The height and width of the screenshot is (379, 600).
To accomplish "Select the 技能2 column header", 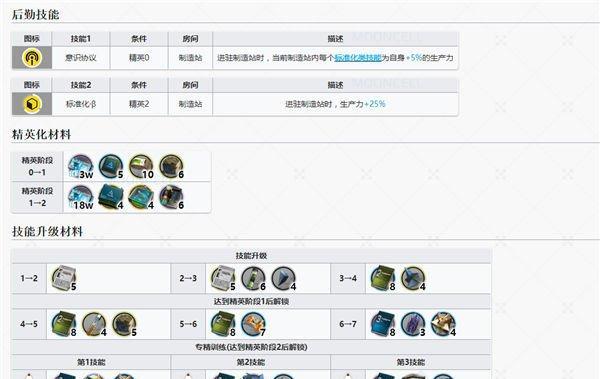I will 81,85.
